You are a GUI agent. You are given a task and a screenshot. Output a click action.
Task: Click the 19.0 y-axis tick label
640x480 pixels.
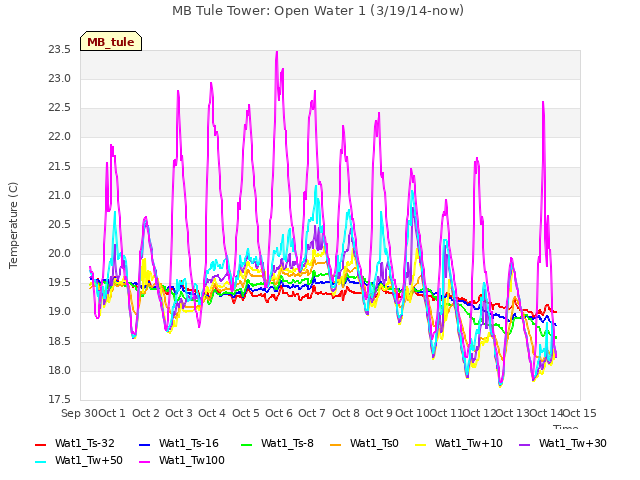[x=60, y=312]
